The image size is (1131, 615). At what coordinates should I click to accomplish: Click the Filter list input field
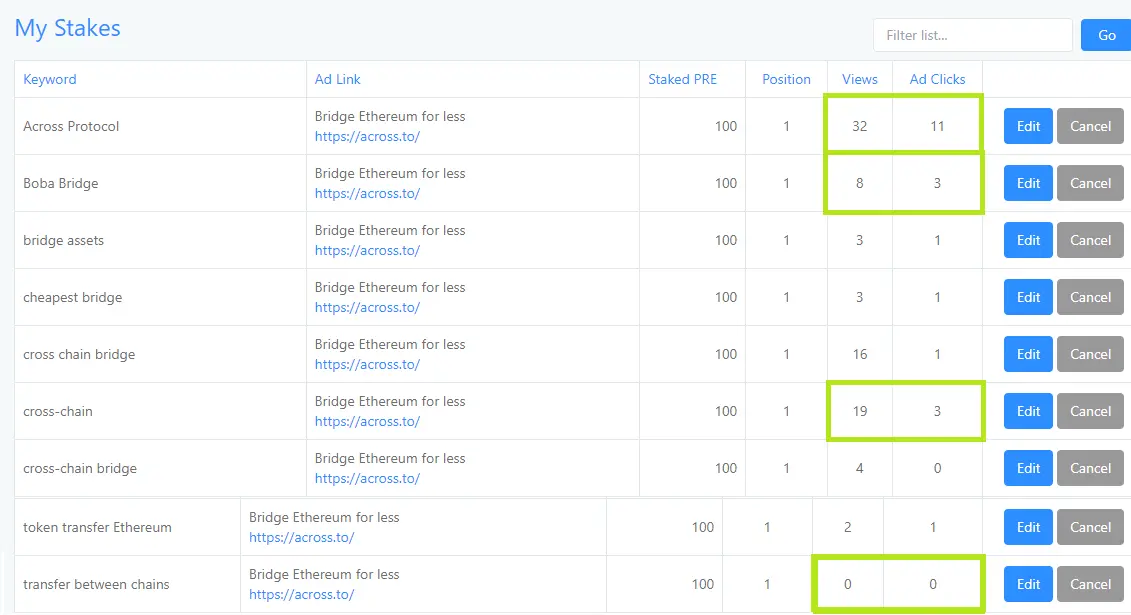972,35
